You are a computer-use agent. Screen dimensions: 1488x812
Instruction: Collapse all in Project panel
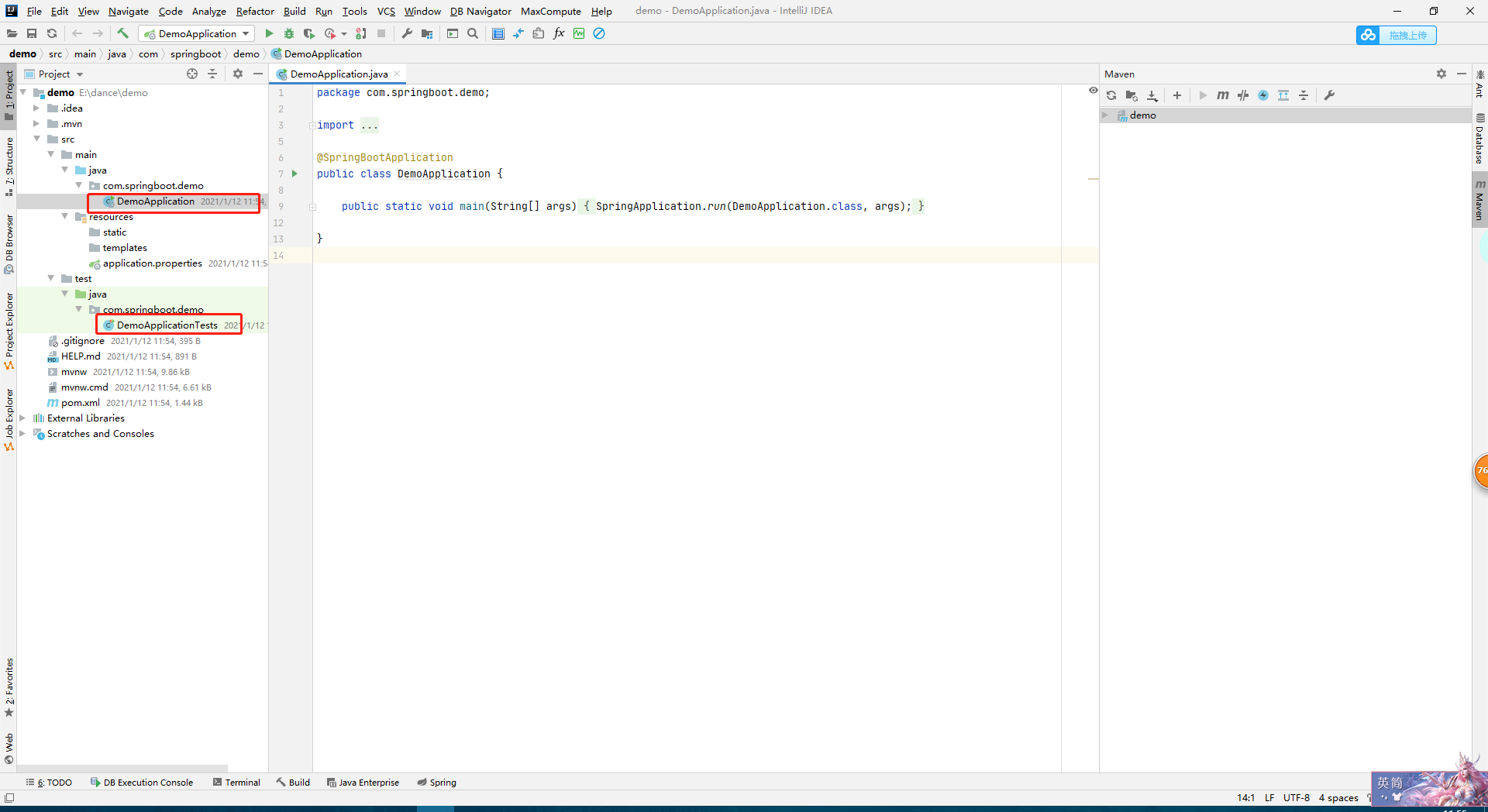tap(212, 74)
